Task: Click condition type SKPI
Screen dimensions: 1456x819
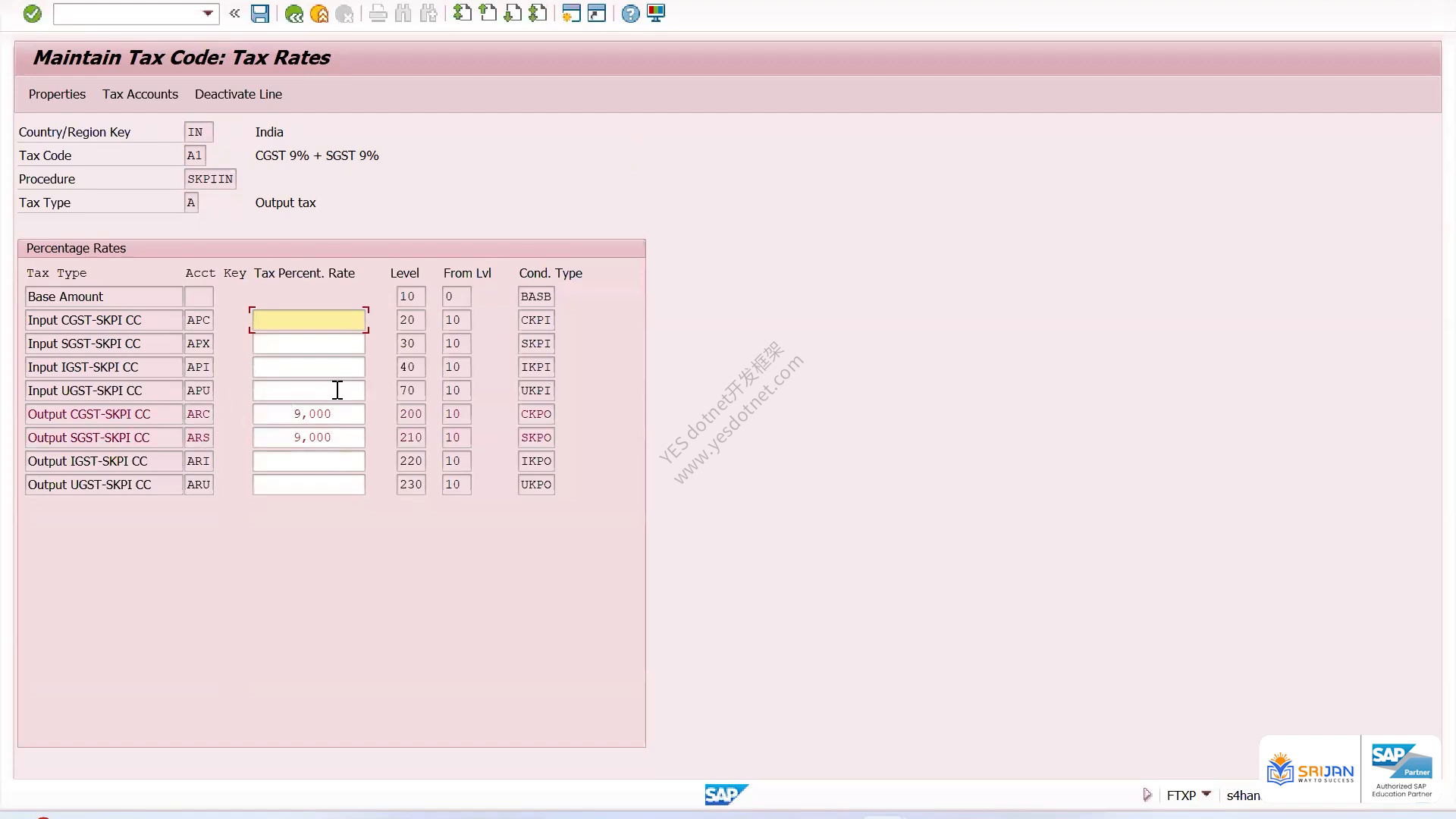Action: [536, 344]
